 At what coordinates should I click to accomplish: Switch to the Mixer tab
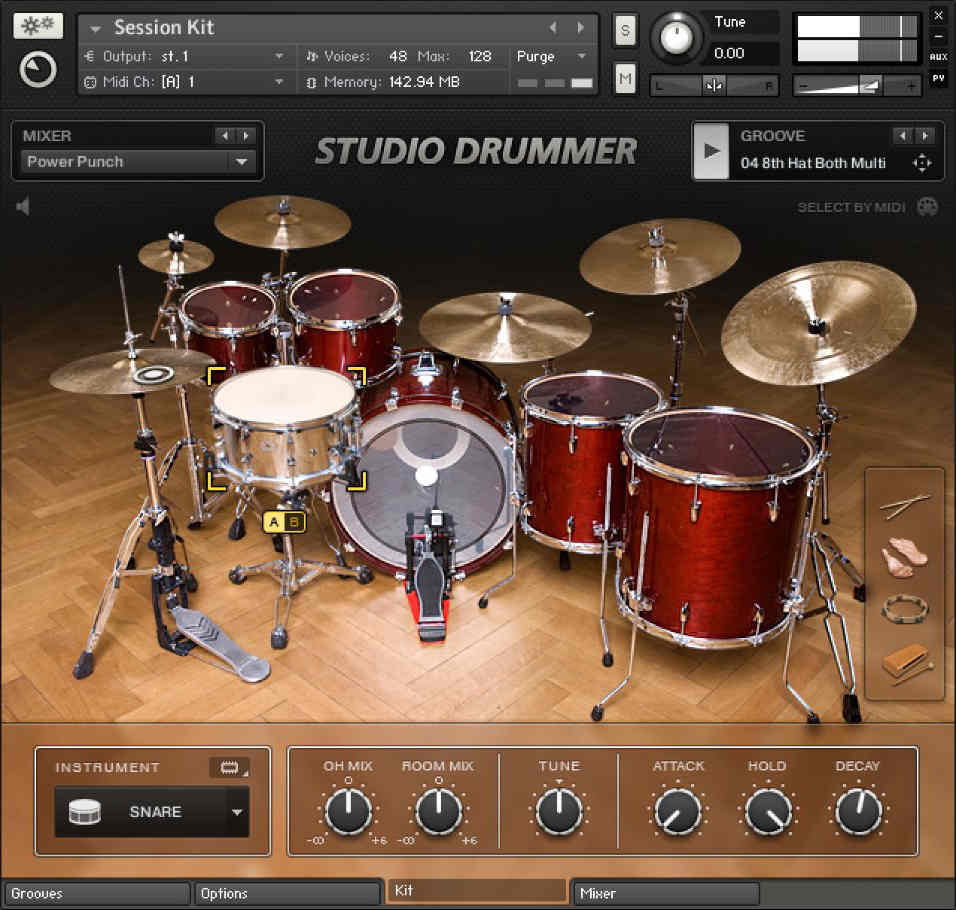[x=665, y=893]
